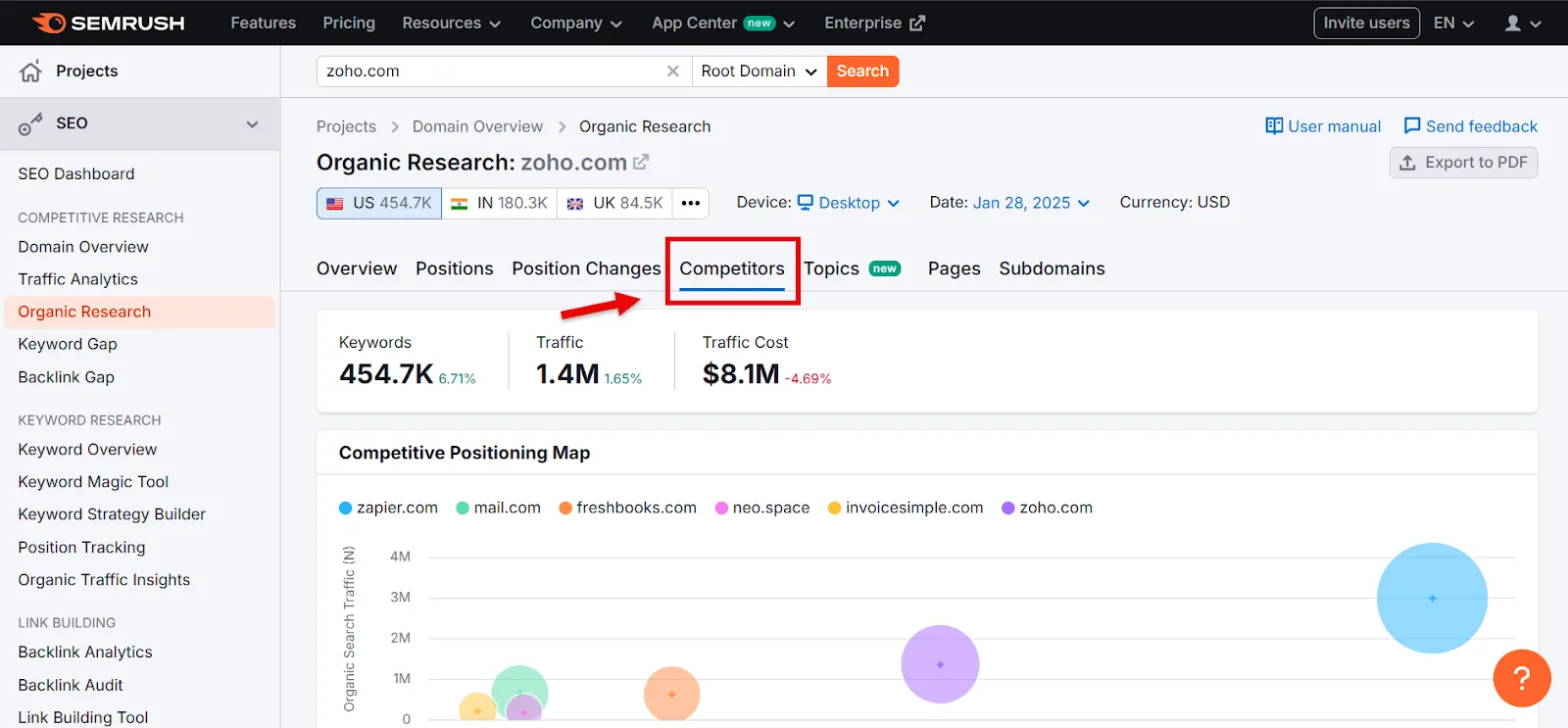Toggle zoho.com legend entry
Viewport: 1568px width, 728px height.
1047,508
